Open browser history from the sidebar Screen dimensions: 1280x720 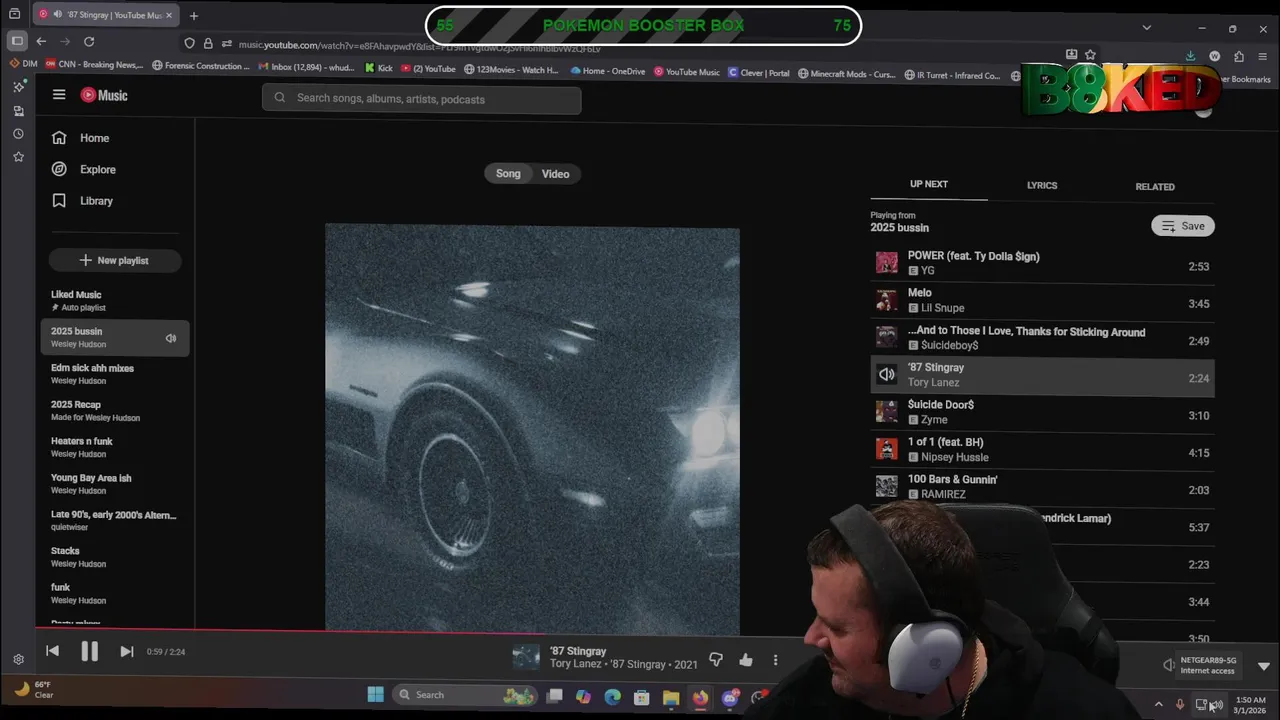(18, 134)
